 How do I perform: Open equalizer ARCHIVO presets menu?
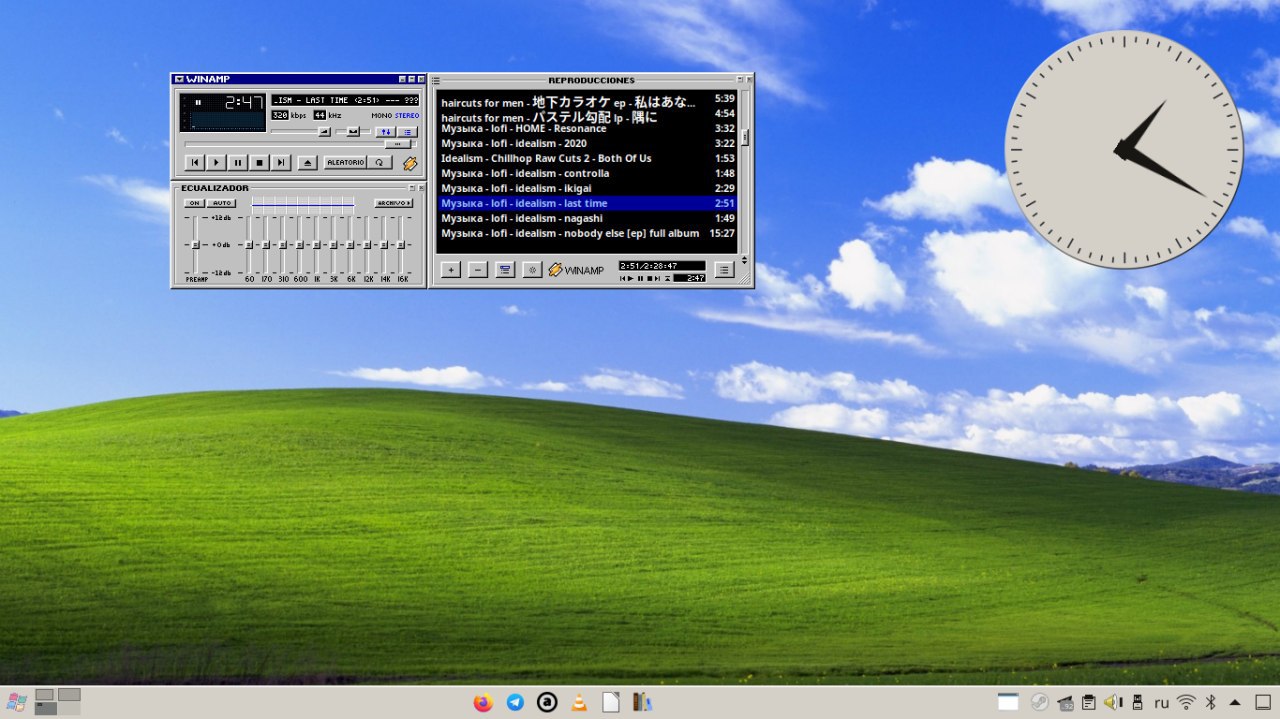pyautogui.click(x=394, y=203)
